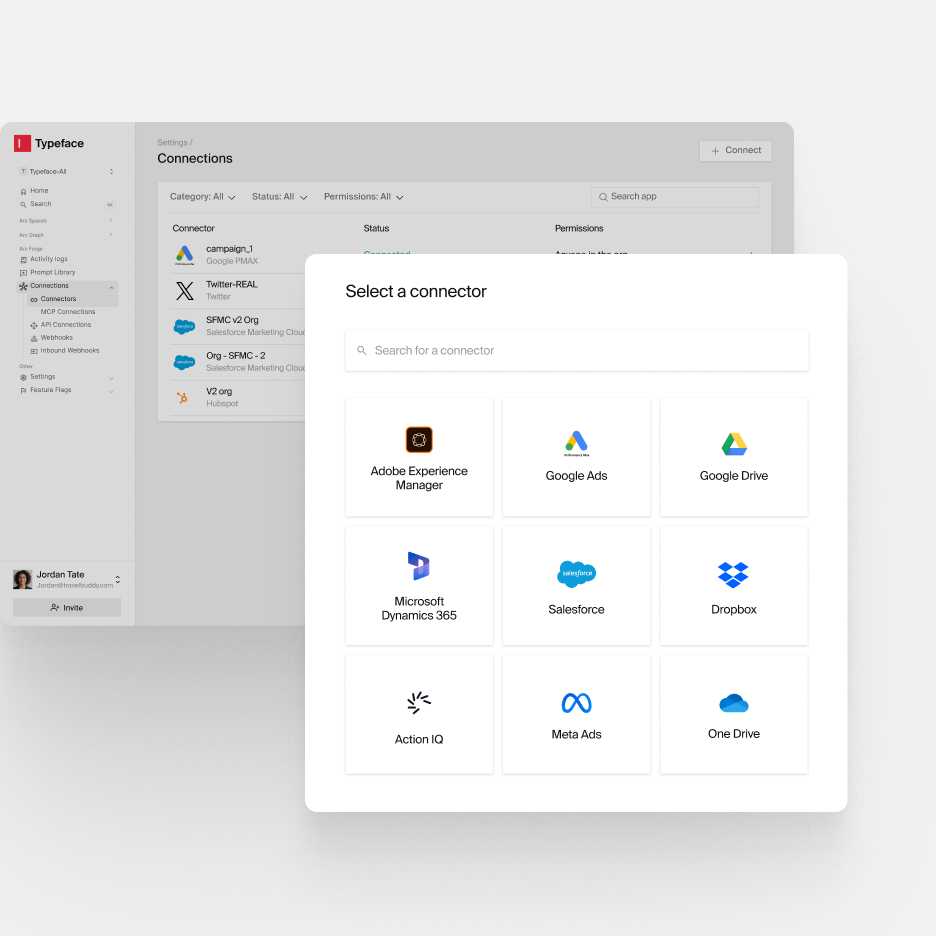
Task: Click the Hubspot icon for V2 org
Action: 183,398
